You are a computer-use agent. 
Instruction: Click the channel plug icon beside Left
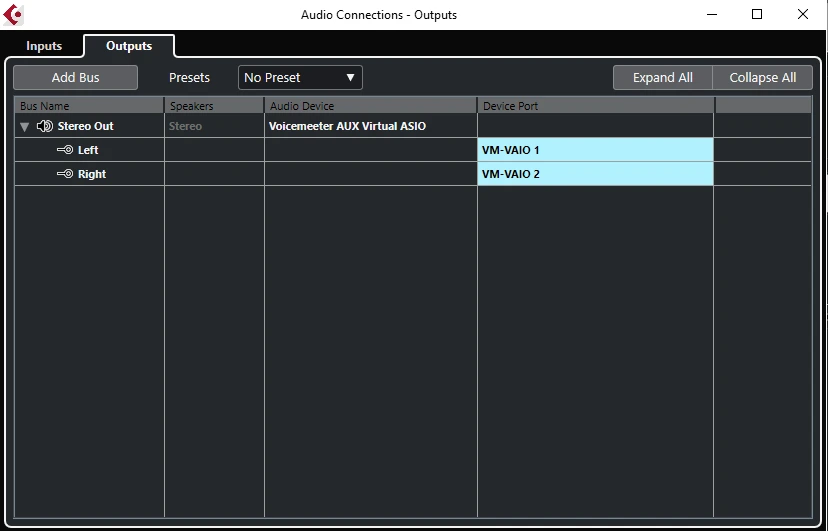[x=65, y=150]
